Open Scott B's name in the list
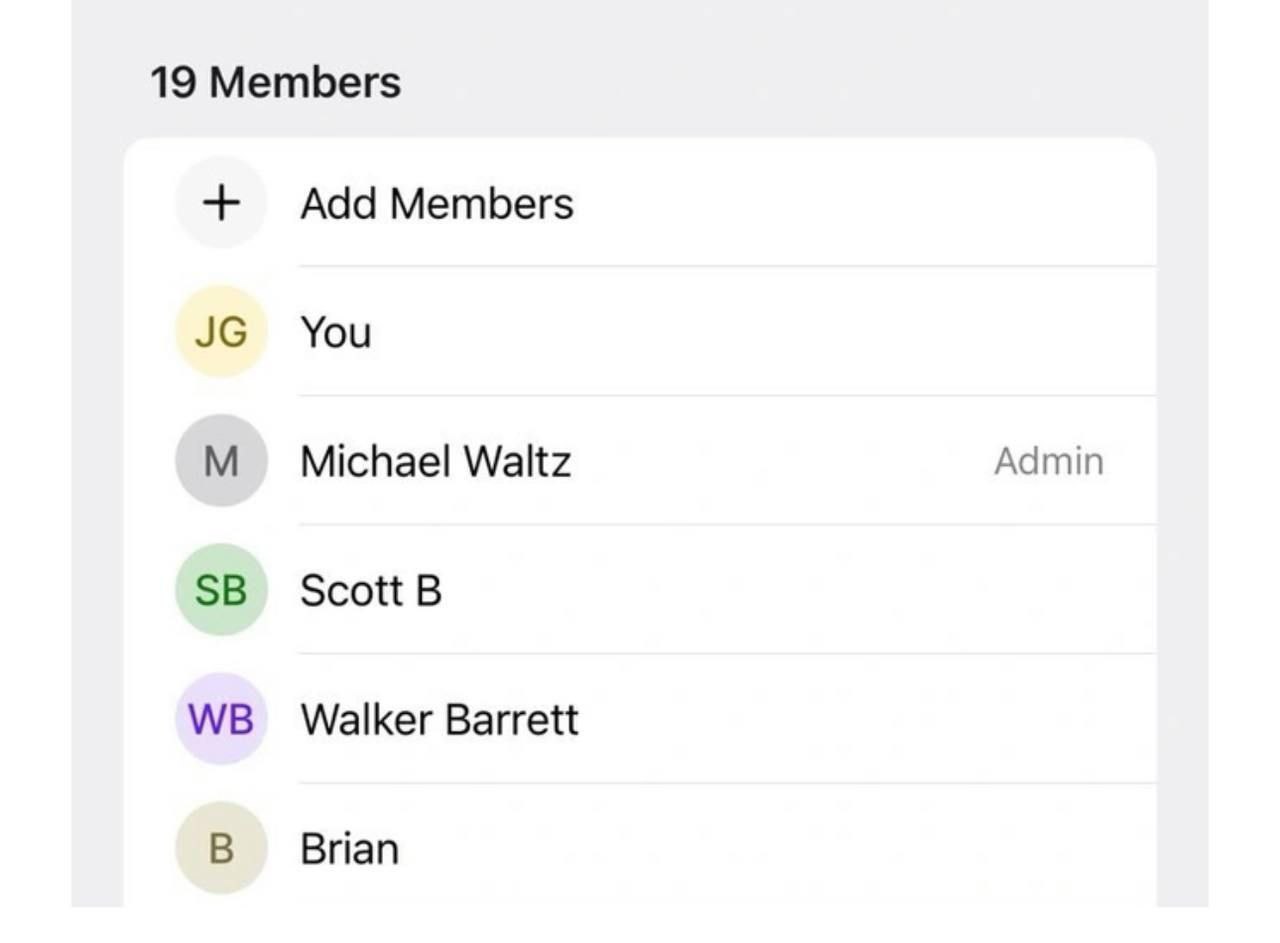This screenshot has height=943, width=1280. click(371, 591)
